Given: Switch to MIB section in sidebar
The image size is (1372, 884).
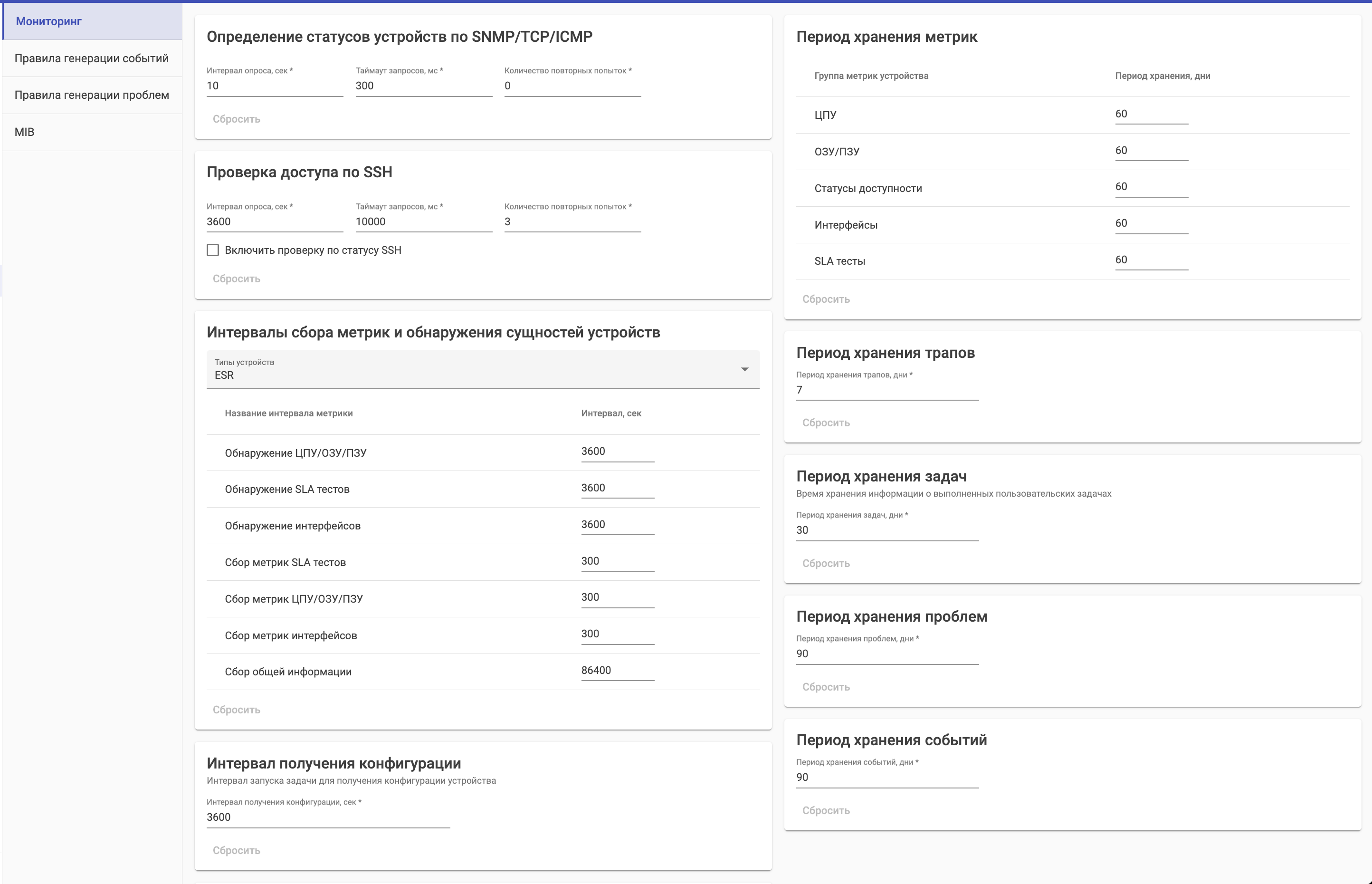Looking at the screenshot, I should [x=25, y=132].
